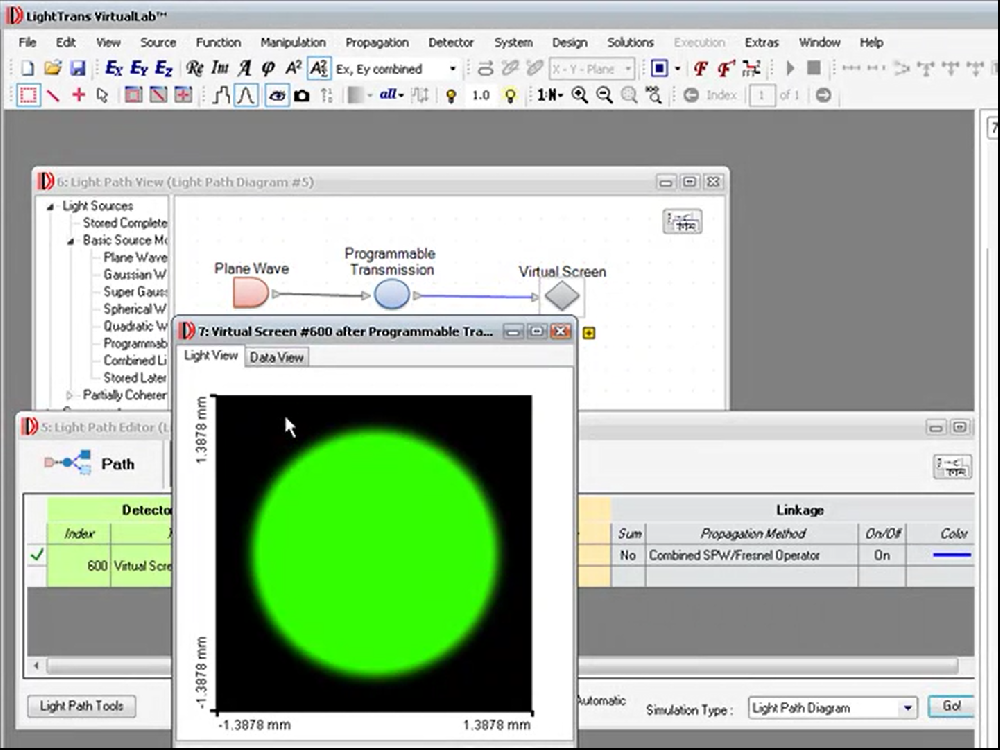The width and height of the screenshot is (1000, 750).
Task: Open the Propagation menu
Action: [376, 42]
